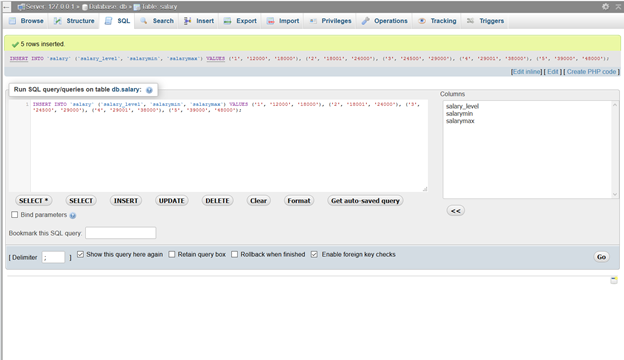Go to the Operations tab

coord(384,21)
